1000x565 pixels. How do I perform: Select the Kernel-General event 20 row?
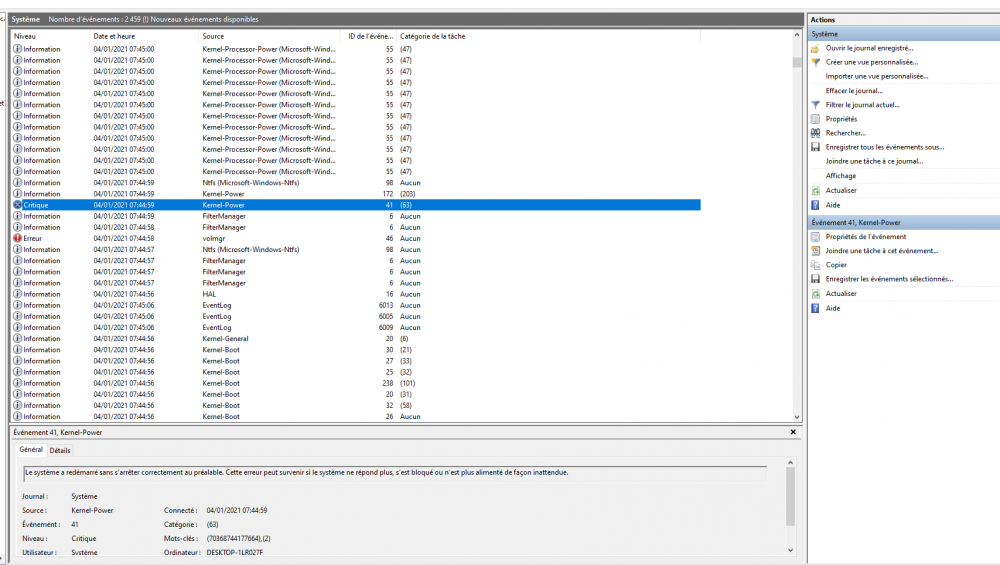point(356,339)
